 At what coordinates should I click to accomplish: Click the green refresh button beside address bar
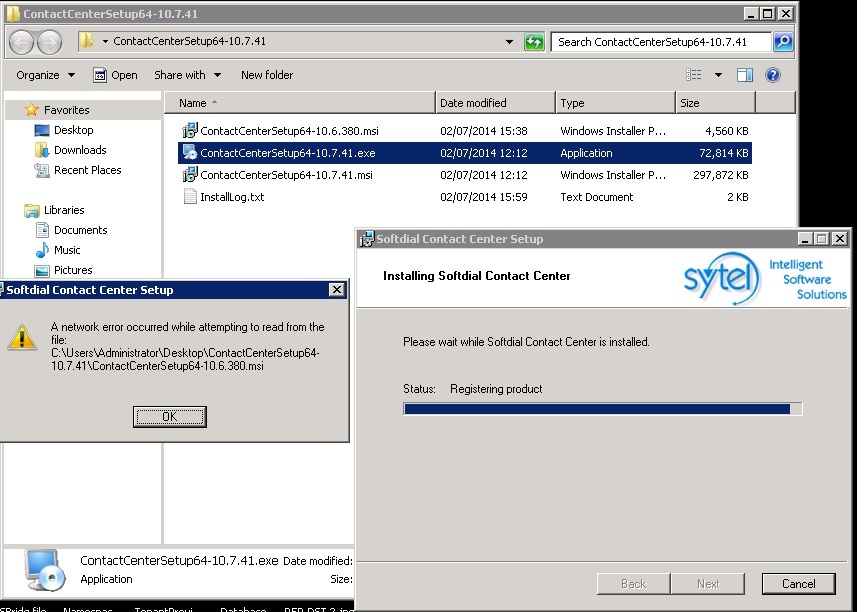[534, 41]
